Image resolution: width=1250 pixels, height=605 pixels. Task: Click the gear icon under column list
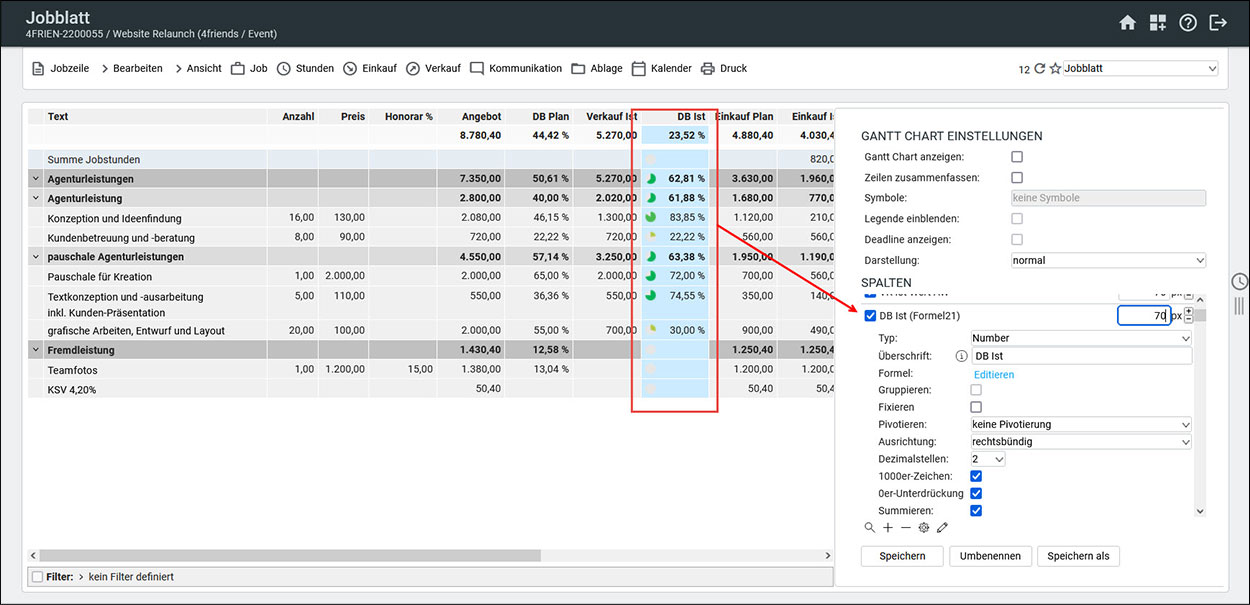tap(924, 527)
